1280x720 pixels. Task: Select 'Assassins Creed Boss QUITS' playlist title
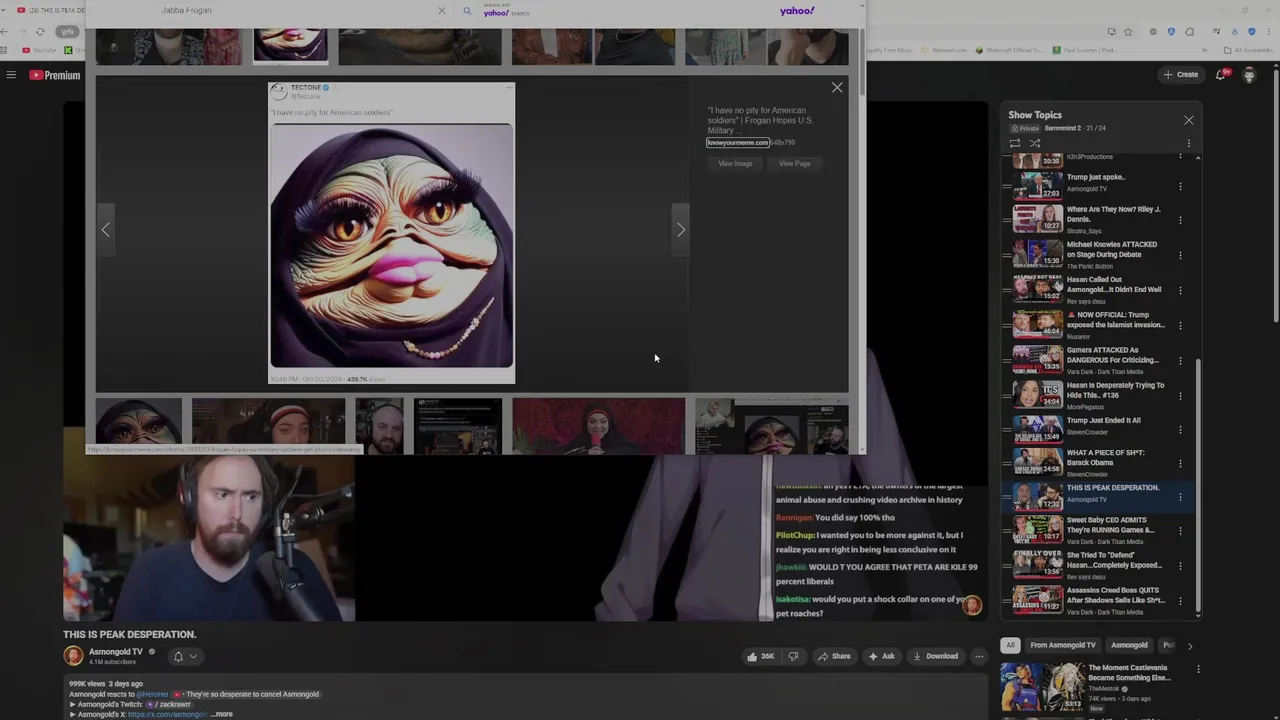(1116, 595)
